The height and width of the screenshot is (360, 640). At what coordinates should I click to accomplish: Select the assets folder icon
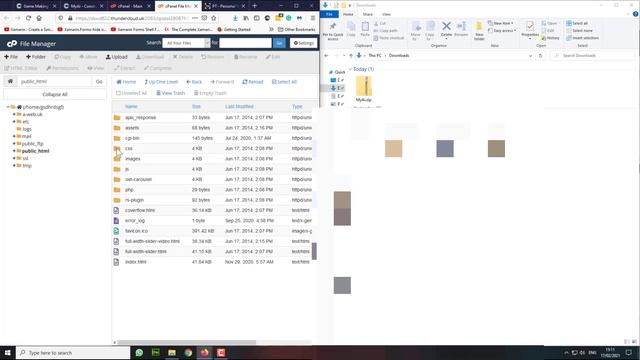pyautogui.click(x=117, y=128)
